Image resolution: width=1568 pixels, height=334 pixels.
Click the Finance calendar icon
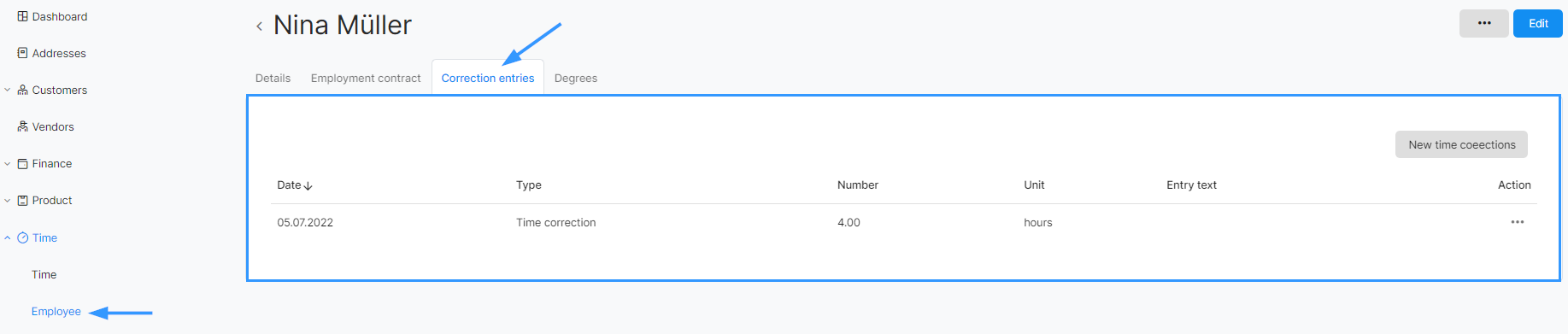[22, 163]
